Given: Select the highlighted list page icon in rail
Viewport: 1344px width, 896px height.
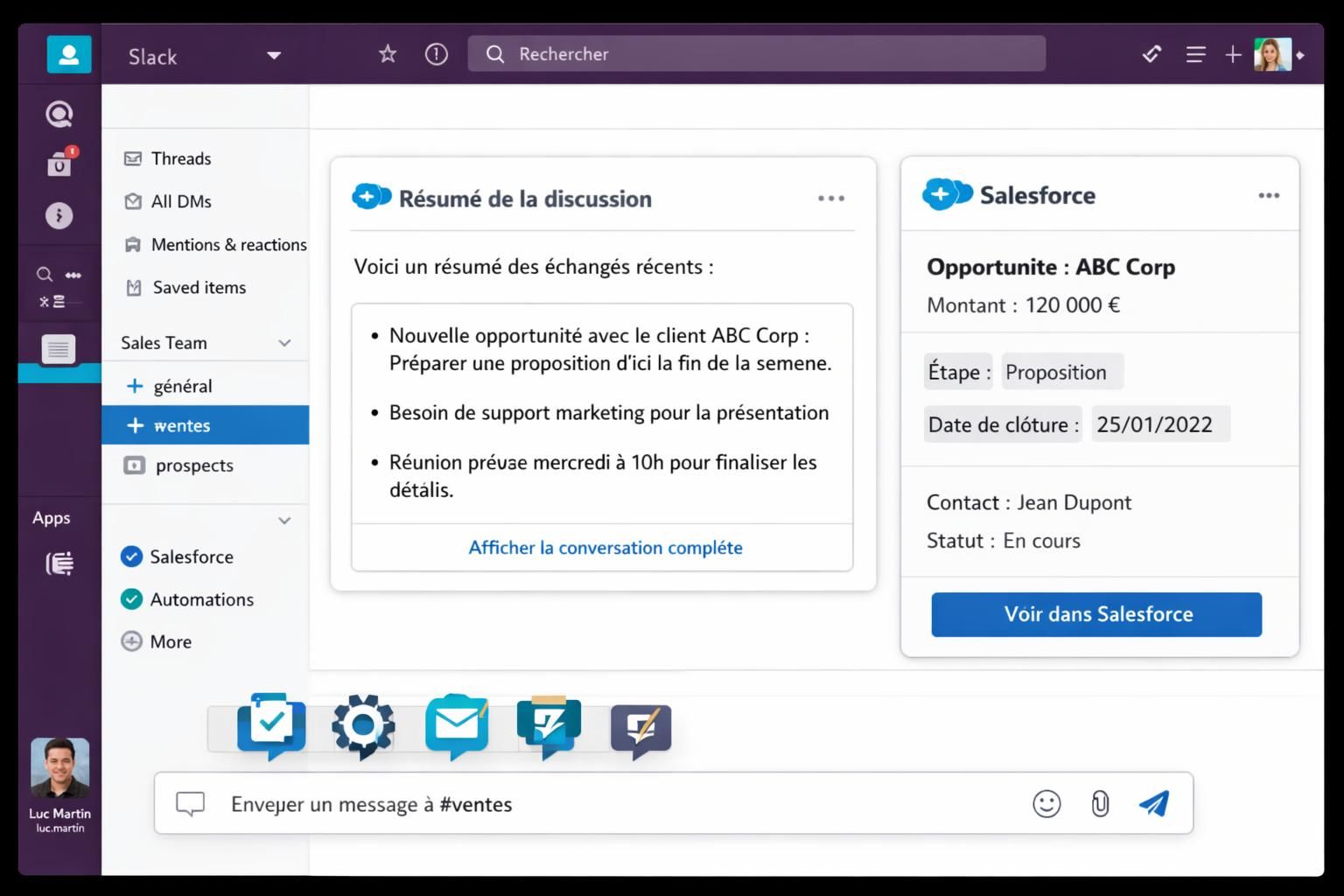Looking at the screenshot, I should tap(59, 349).
